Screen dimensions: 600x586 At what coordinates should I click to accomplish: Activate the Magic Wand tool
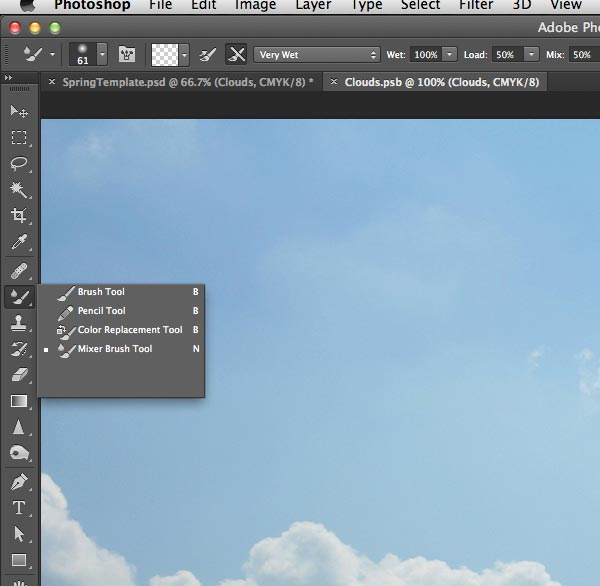[x=18, y=189]
